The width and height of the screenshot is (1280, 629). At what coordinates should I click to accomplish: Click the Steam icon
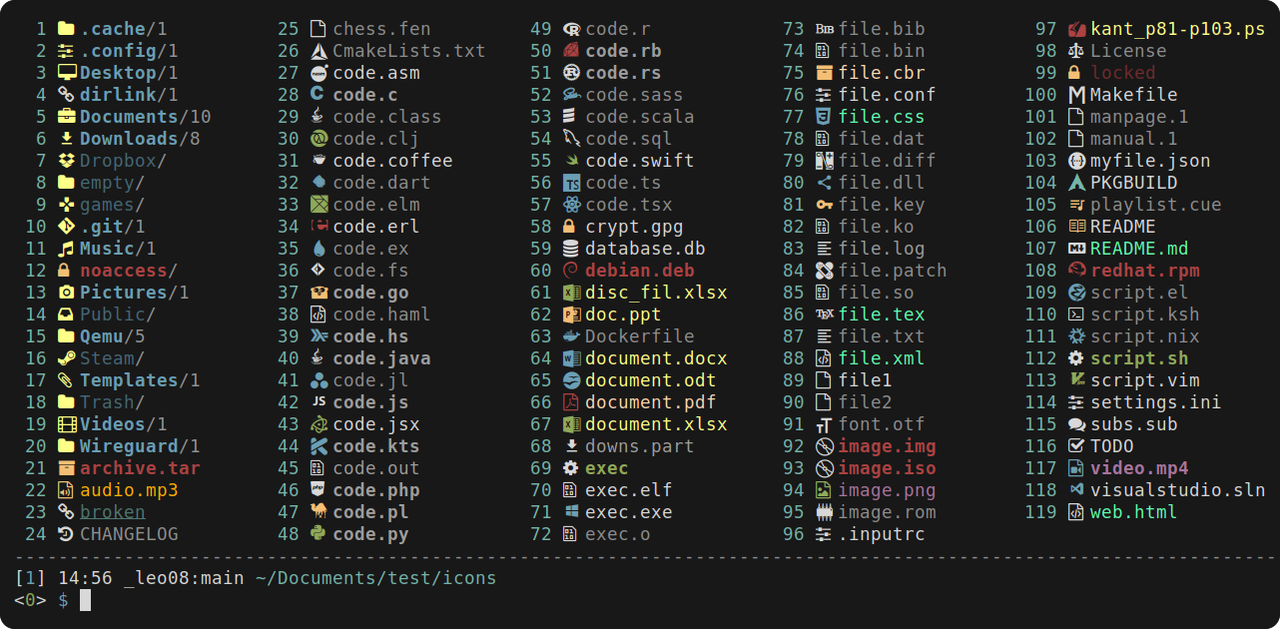click(x=67, y=359)
